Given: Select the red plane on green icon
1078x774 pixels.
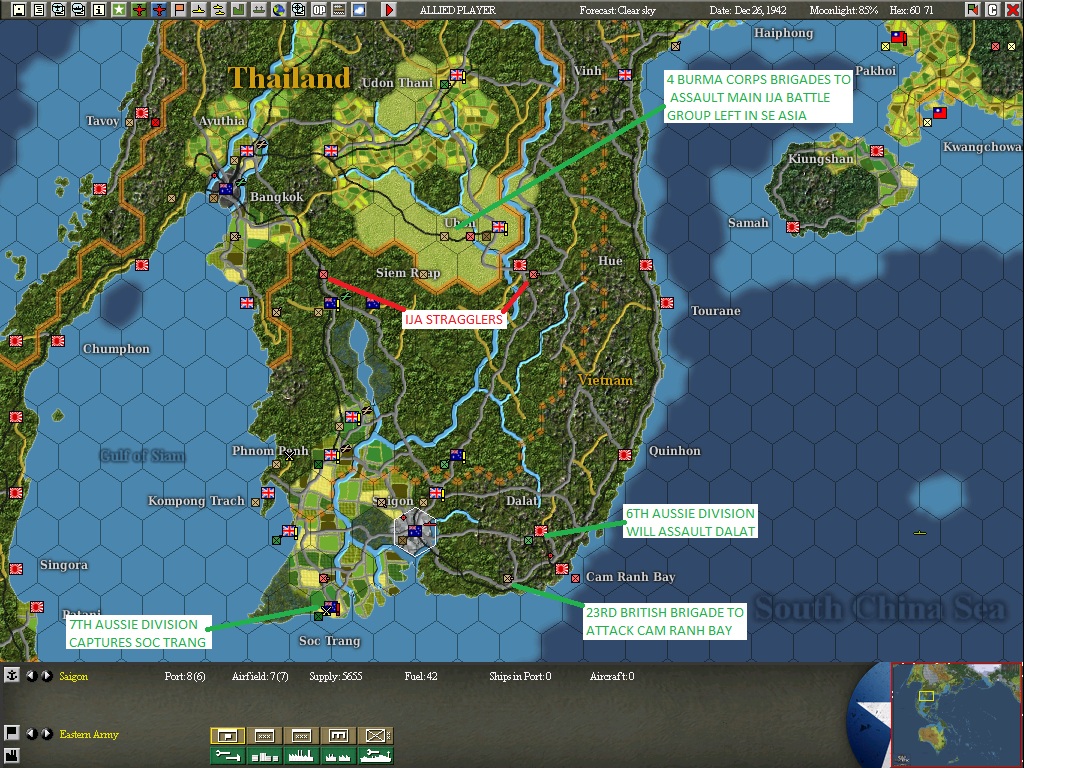Looking at the screenshot, I should [x=138, y=10].
